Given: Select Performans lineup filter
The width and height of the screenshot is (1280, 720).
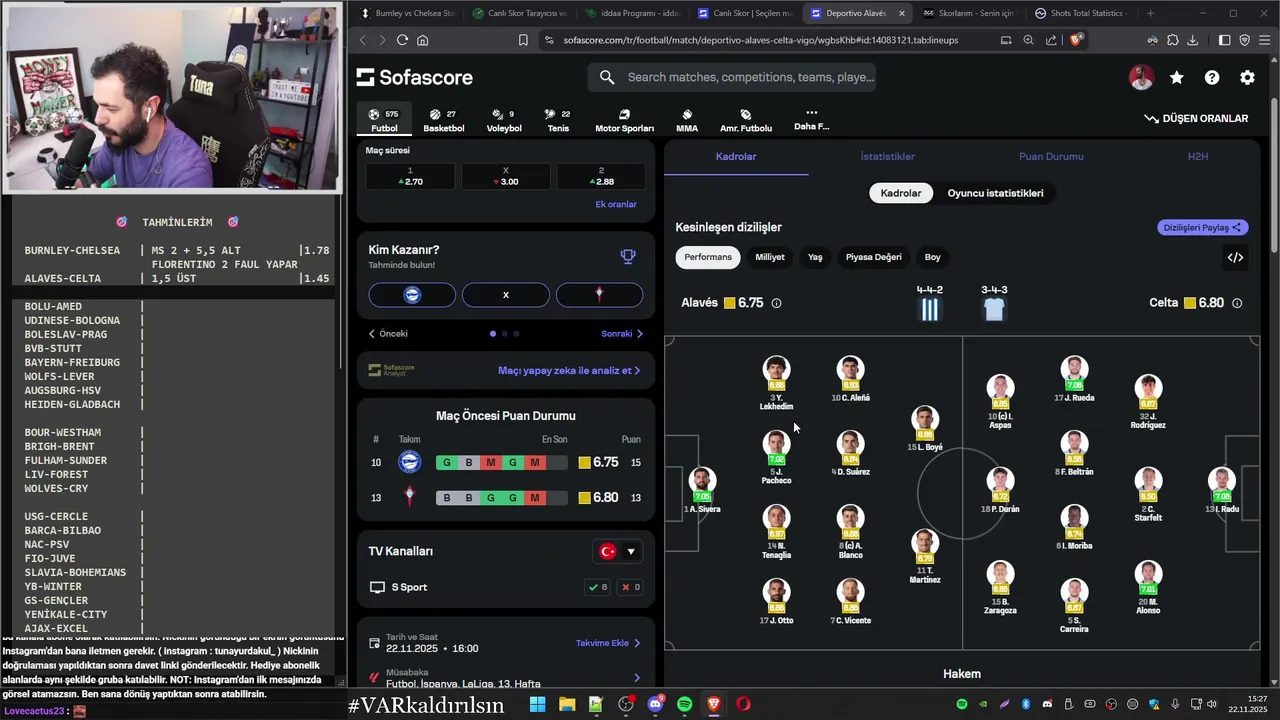Looking at the screenshot, I should (x=708, y=257).
